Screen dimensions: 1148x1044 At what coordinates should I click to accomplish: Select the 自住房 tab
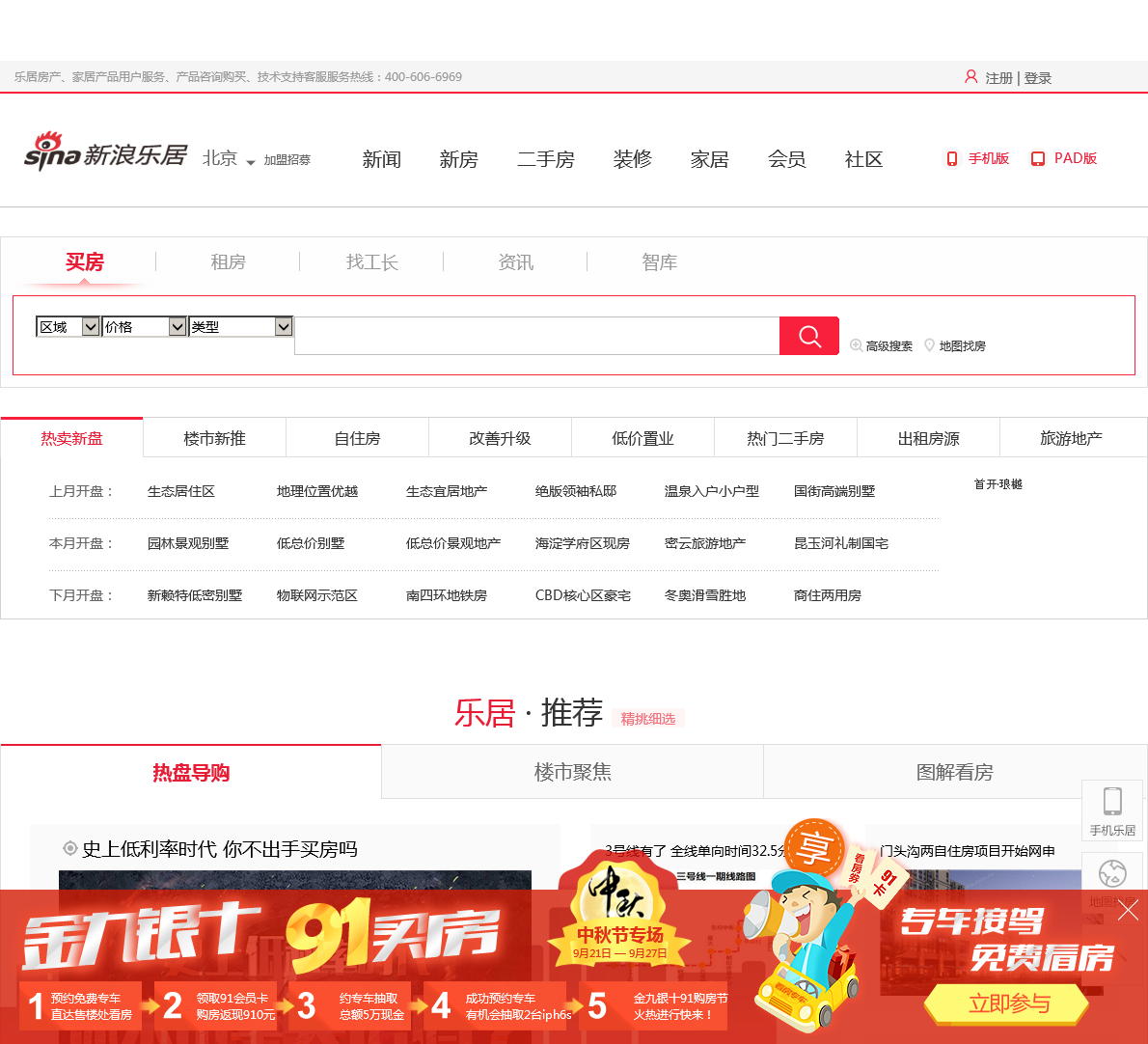click(x=357, y=438)
